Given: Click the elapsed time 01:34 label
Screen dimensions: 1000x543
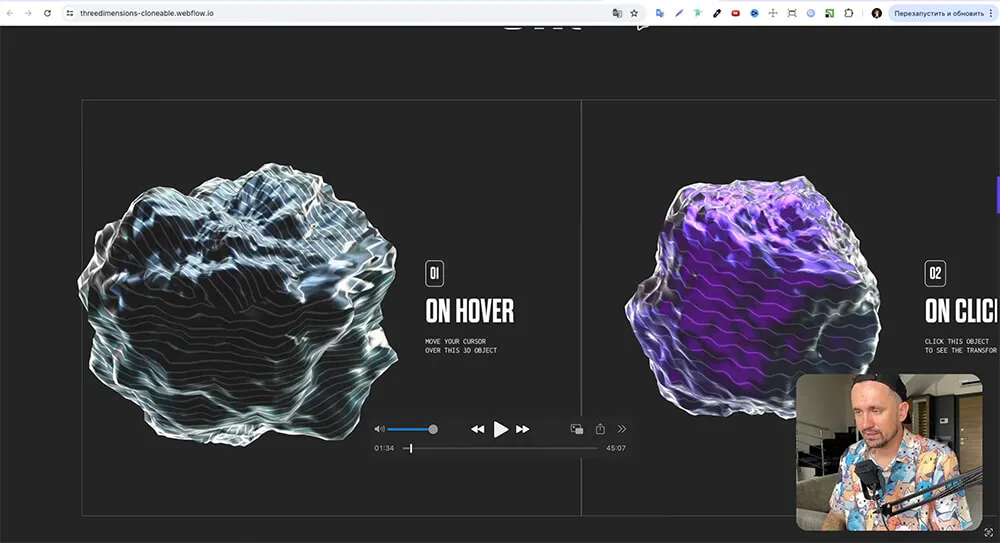Looking at the screenshot, I should point(384,449).
